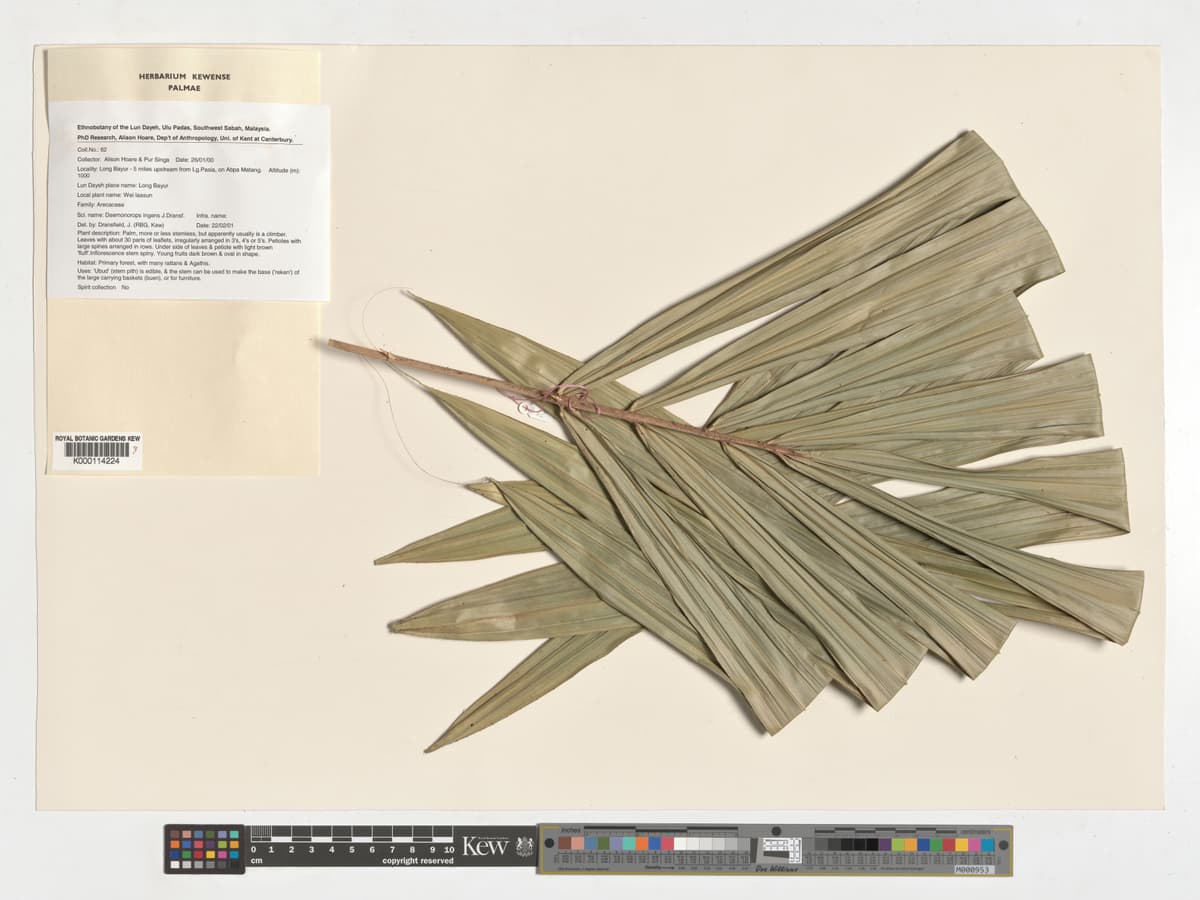Click the '5' mark on the centimetre ruler
The image size is (1200, 900).
(351, 850)
